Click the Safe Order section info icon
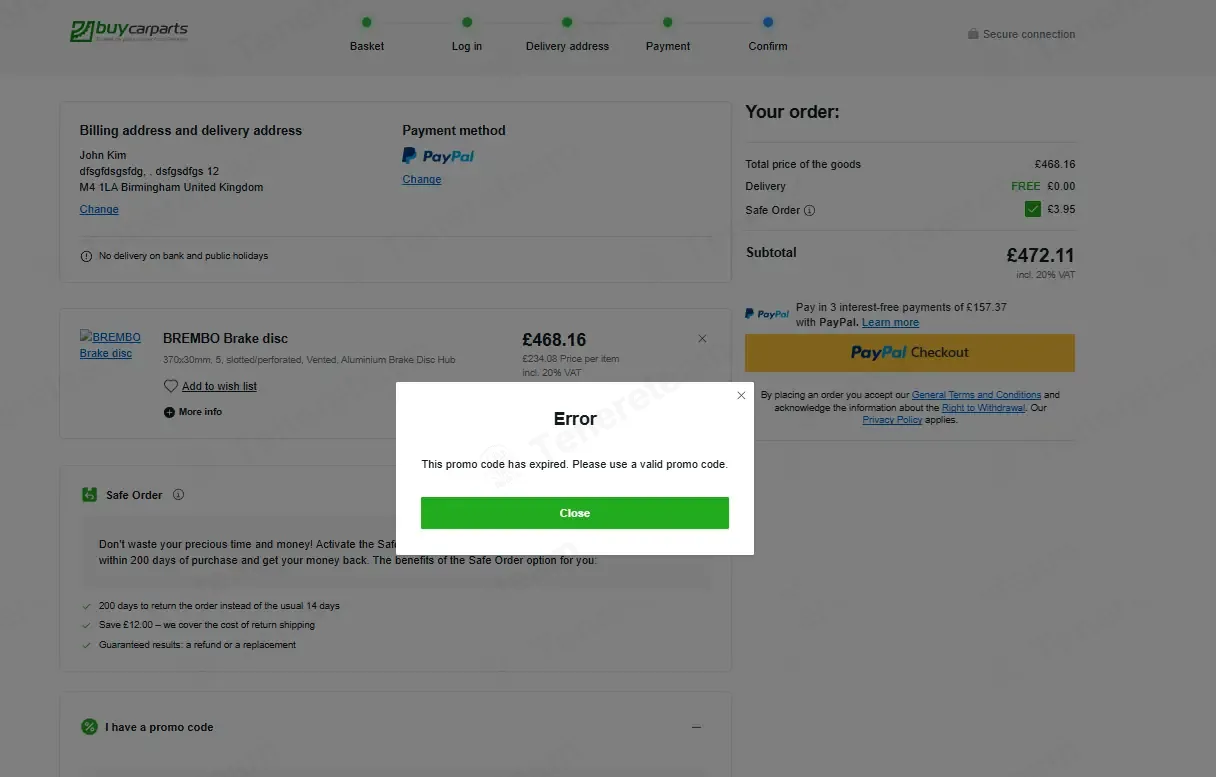The height and width of the screenshot is (777, 1216). tap(179, 494)
